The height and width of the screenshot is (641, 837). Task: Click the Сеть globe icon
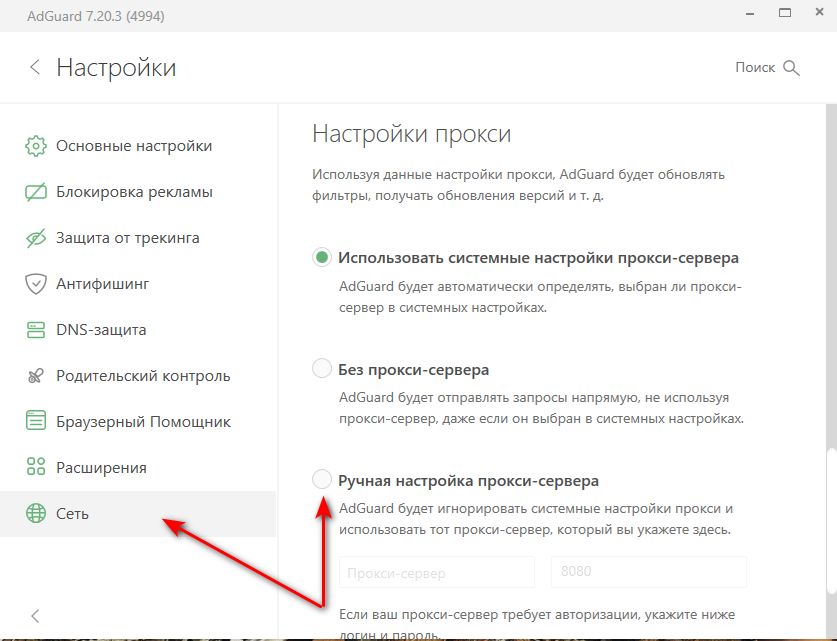[x=36, y=513]
